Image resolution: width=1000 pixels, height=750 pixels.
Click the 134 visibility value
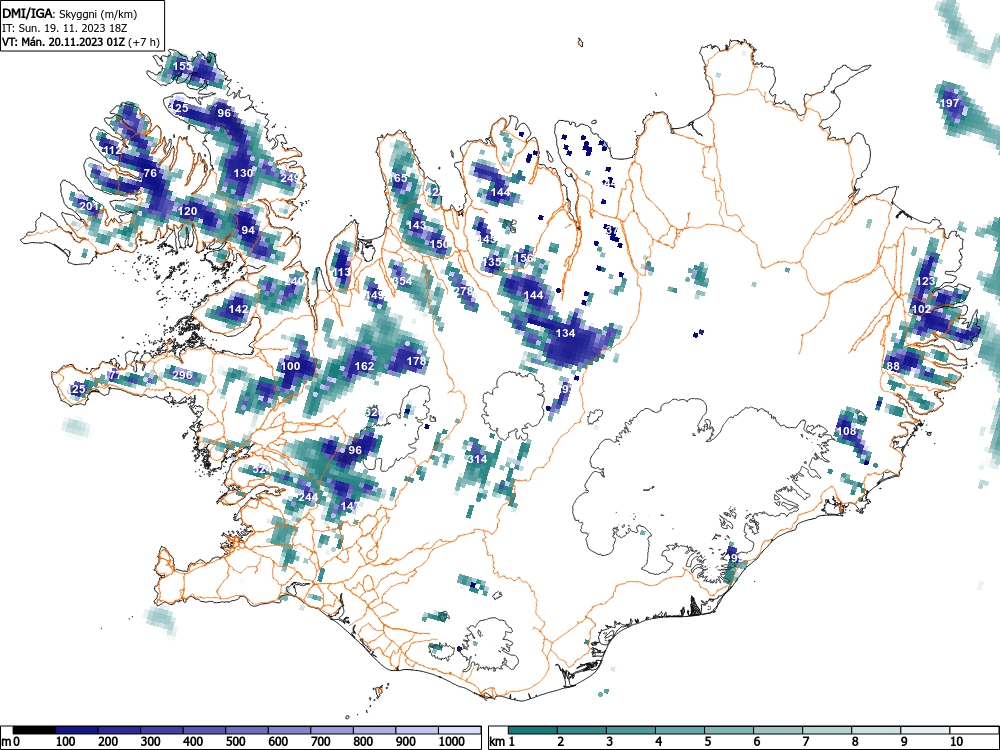[x=566, y=333]
